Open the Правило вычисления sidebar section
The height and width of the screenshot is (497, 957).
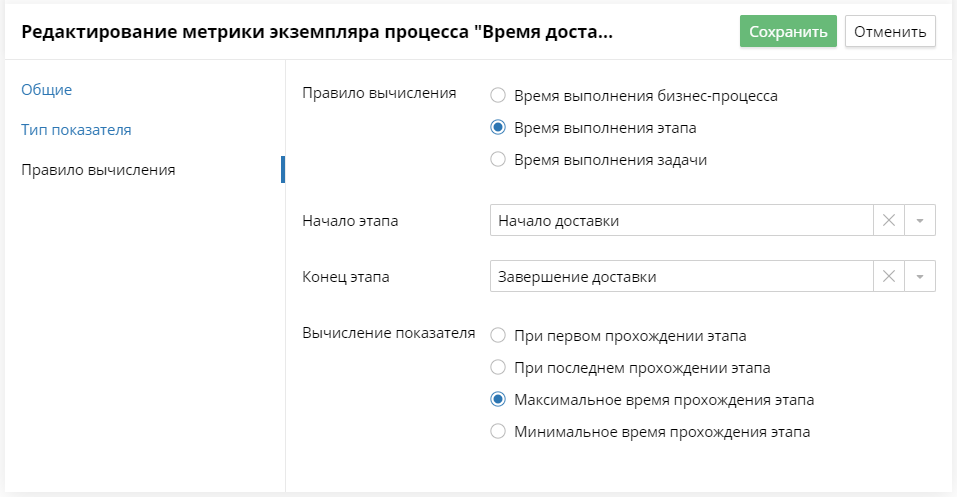[x=98, y=170]
